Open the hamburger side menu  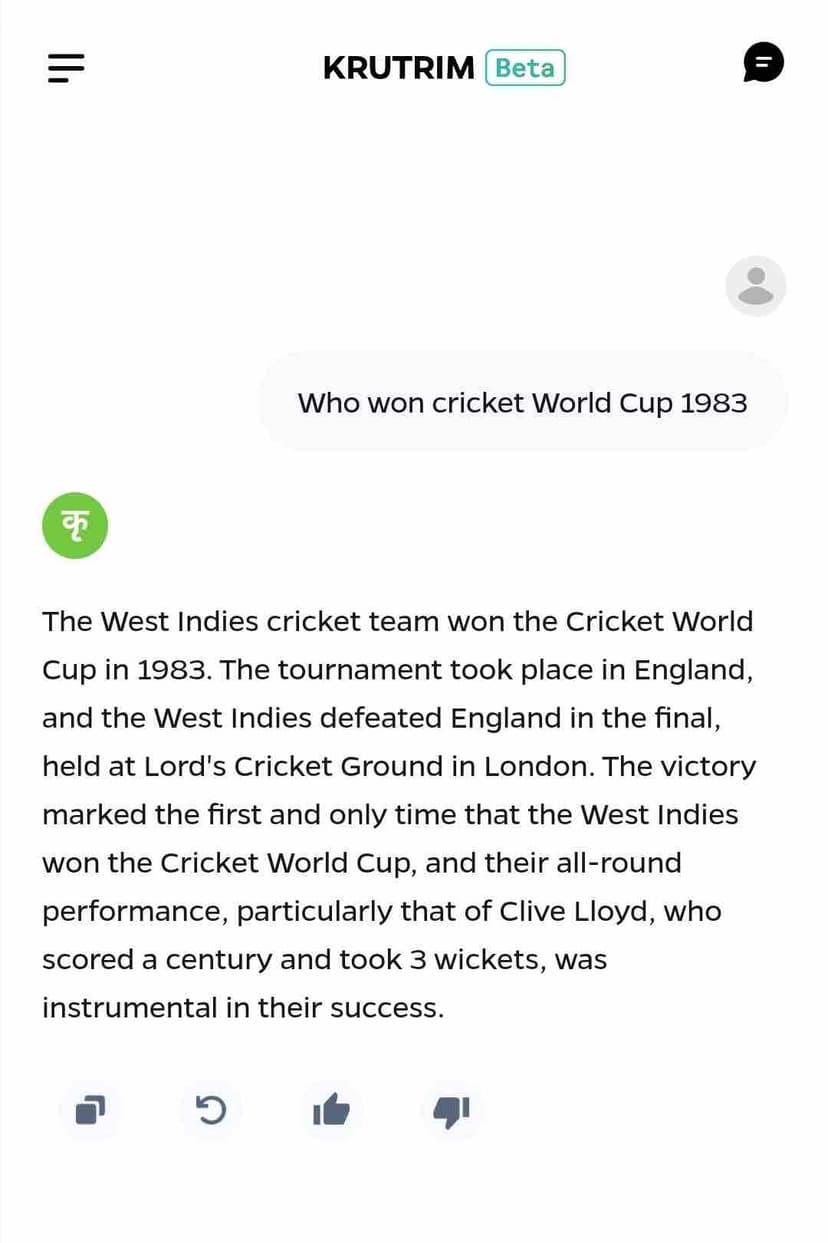coord(66,67)
